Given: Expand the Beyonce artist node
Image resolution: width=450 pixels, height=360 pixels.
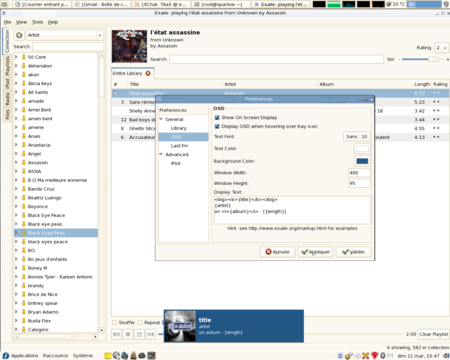Looking at the screenshot, I should point(16,206).
